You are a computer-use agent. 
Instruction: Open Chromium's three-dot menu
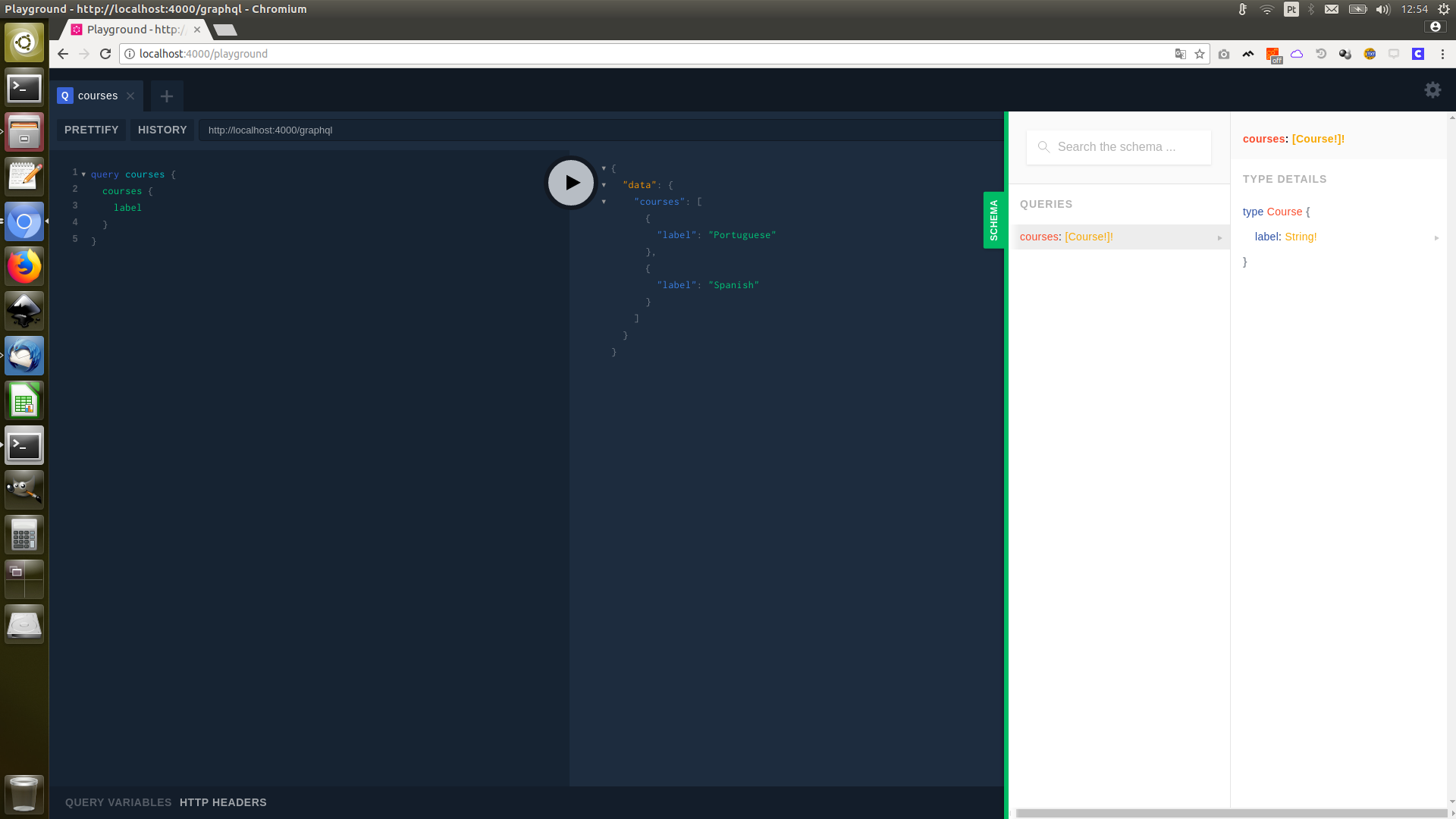point(1442,54)
